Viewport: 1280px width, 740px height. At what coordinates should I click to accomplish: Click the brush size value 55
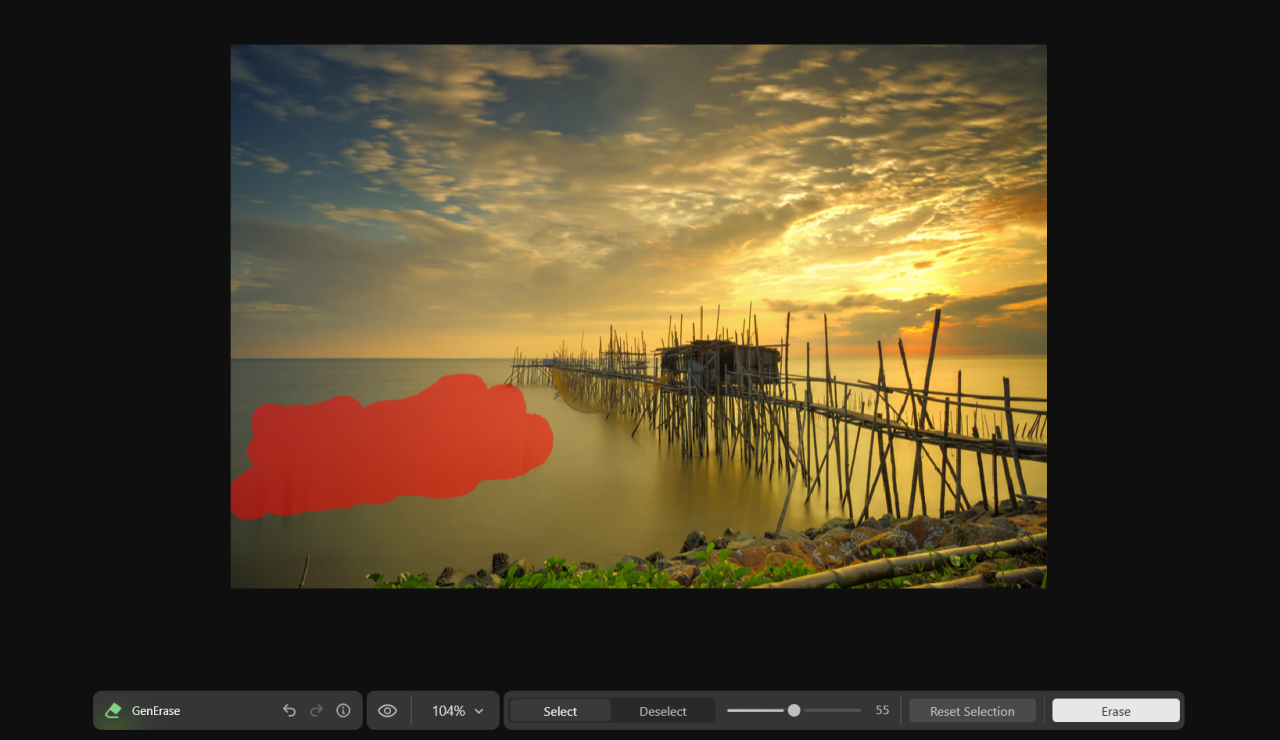click(x=882, y=710)
